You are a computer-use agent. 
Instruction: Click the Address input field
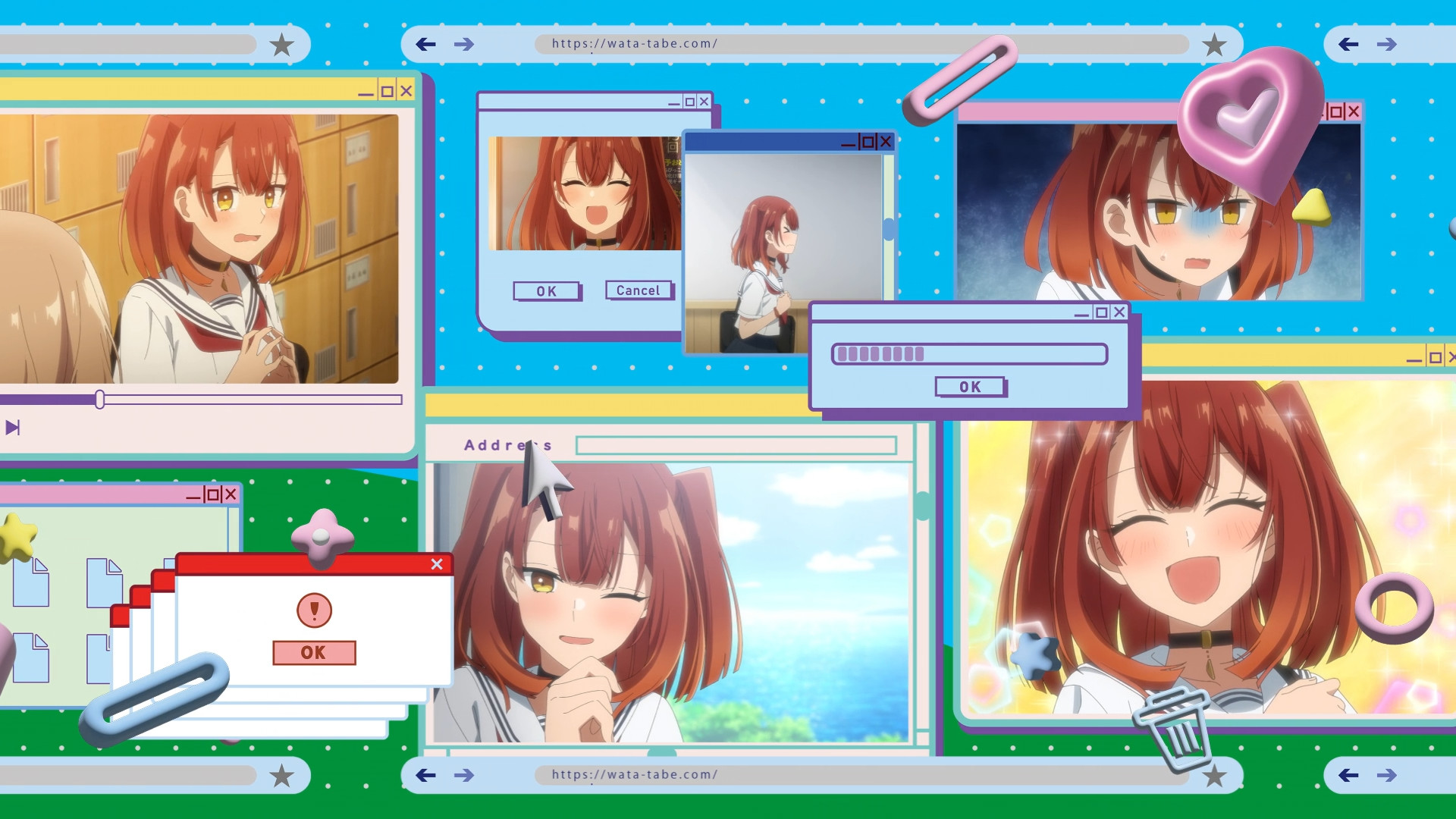(x=736, y=446)
